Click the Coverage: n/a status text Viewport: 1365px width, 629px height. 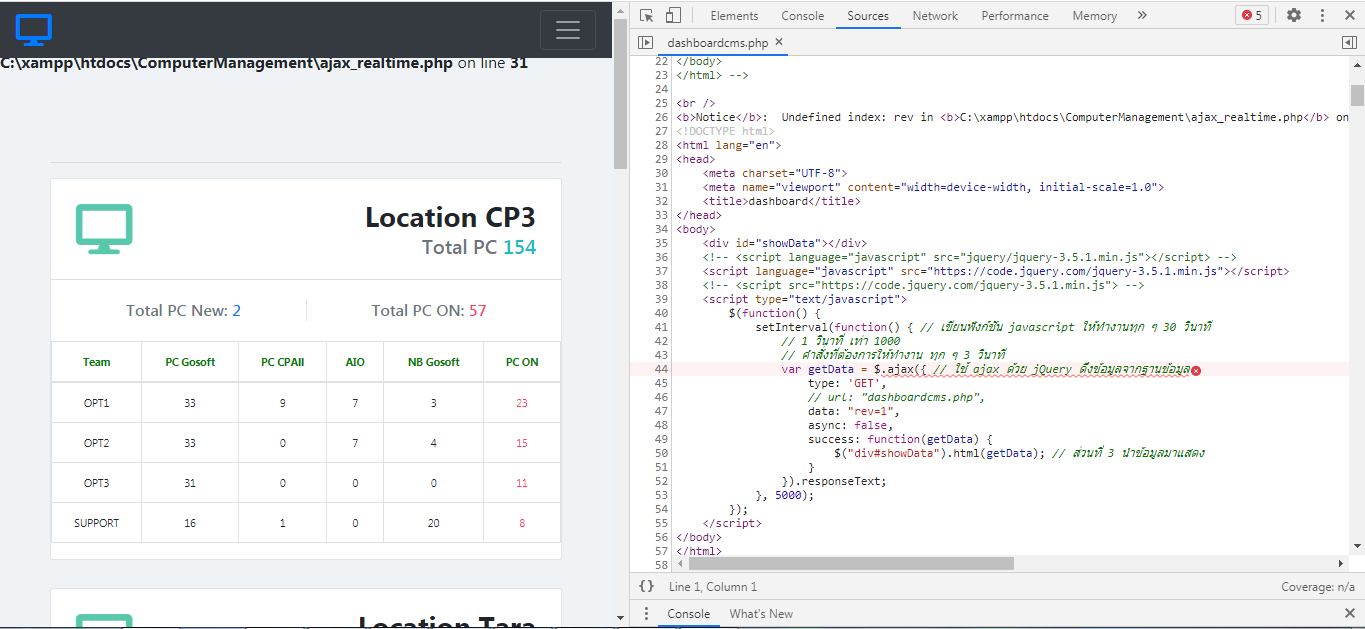[1318, 587]
